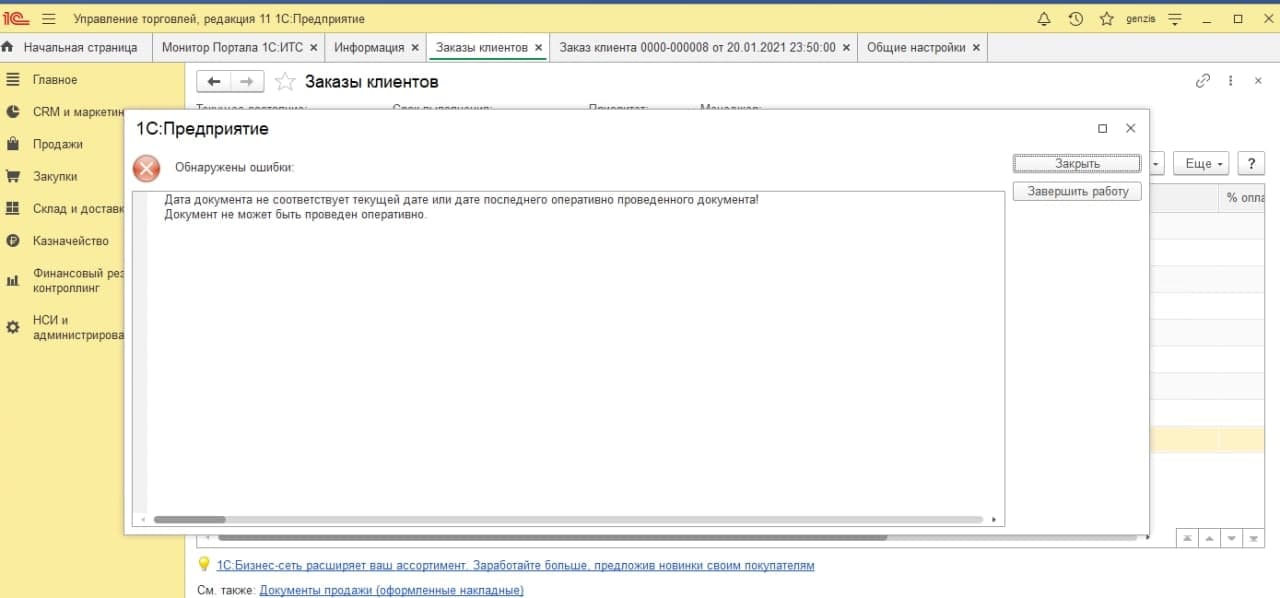Viewport: 1280px width, 598px height.
Task: Open favorites star in title bar
Action: (1107, 19)
